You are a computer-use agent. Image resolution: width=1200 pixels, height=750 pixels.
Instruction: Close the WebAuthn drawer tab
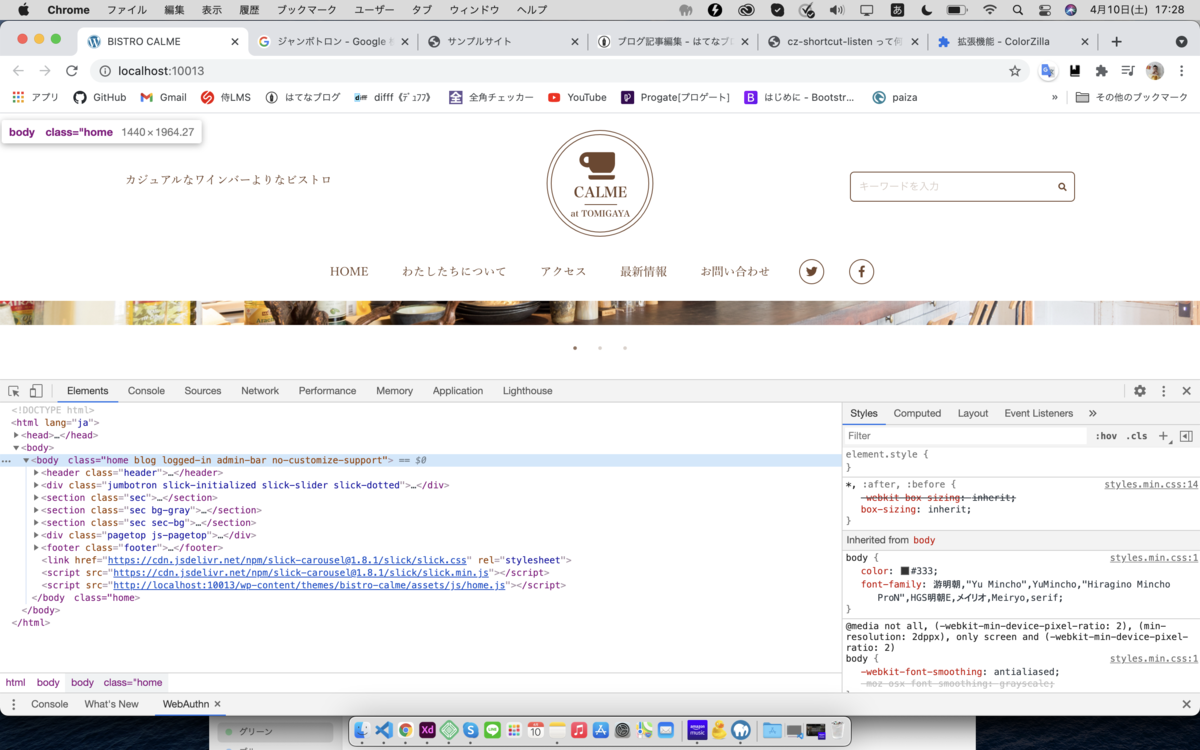217,704
